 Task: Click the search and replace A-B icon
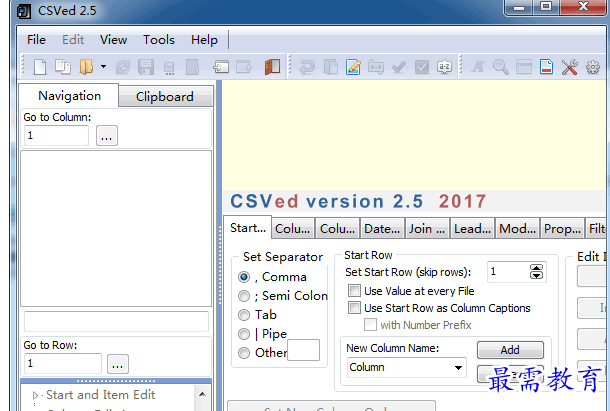click(x=376, y=67)
